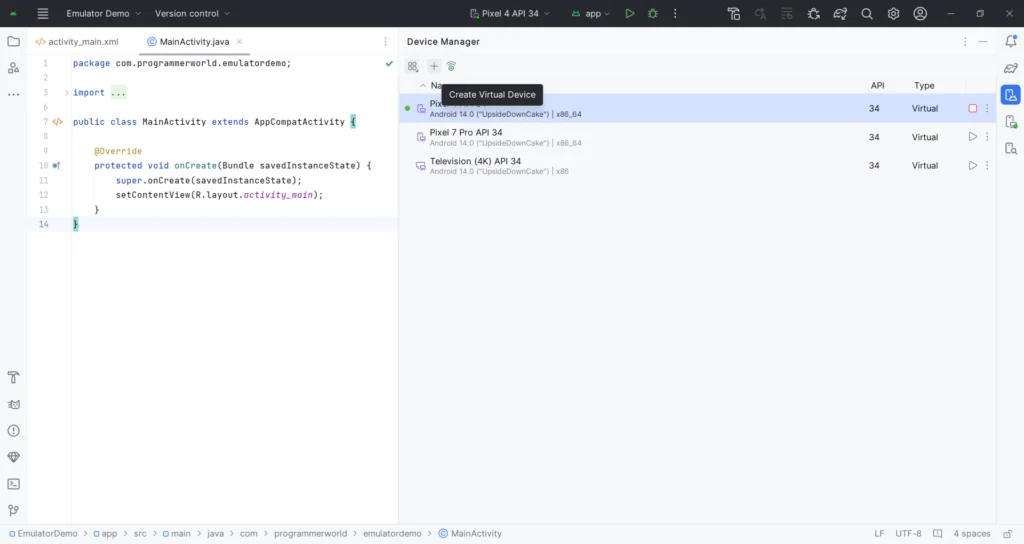Select the Pixel 7 Pro API 34 device
Screen dimensions: 1024x544
[697, 137]
